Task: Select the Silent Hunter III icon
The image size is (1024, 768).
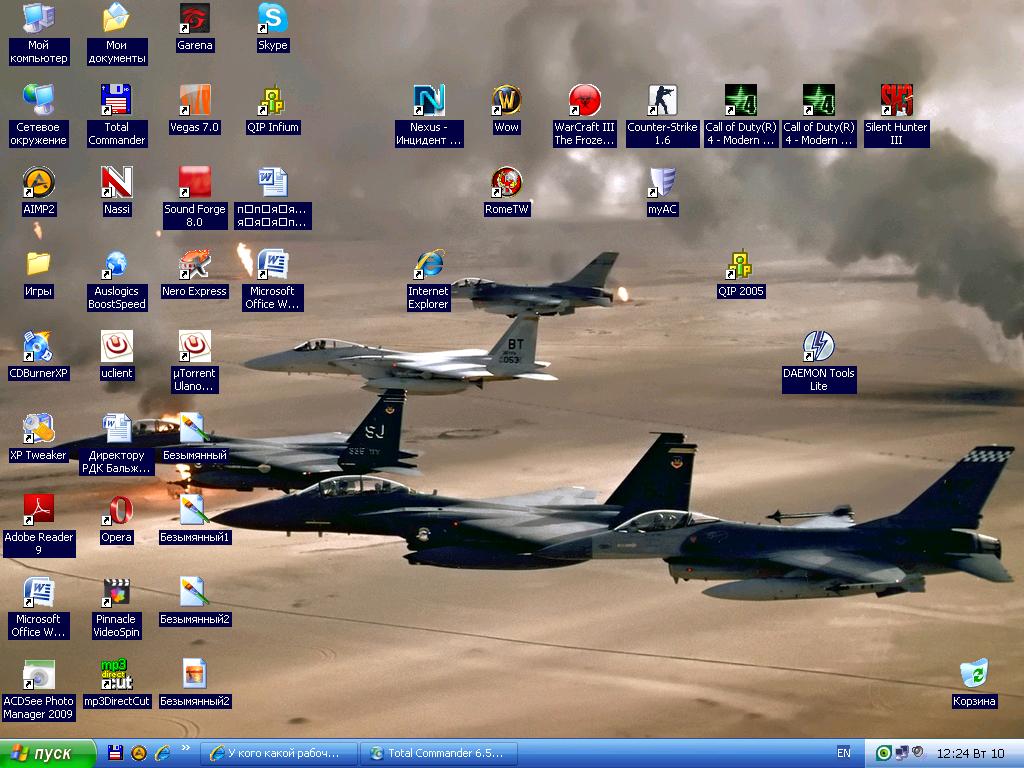Action: pos(896,101)
